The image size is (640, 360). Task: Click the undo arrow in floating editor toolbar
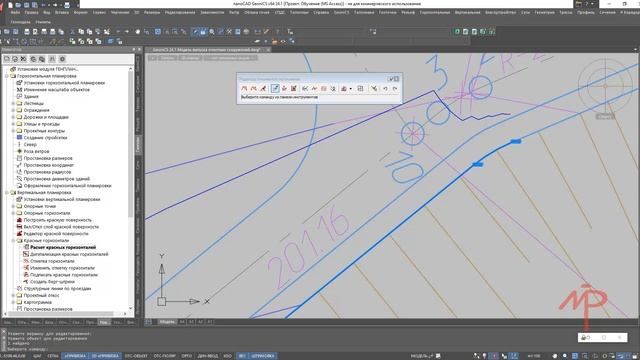tap(385, 89)
